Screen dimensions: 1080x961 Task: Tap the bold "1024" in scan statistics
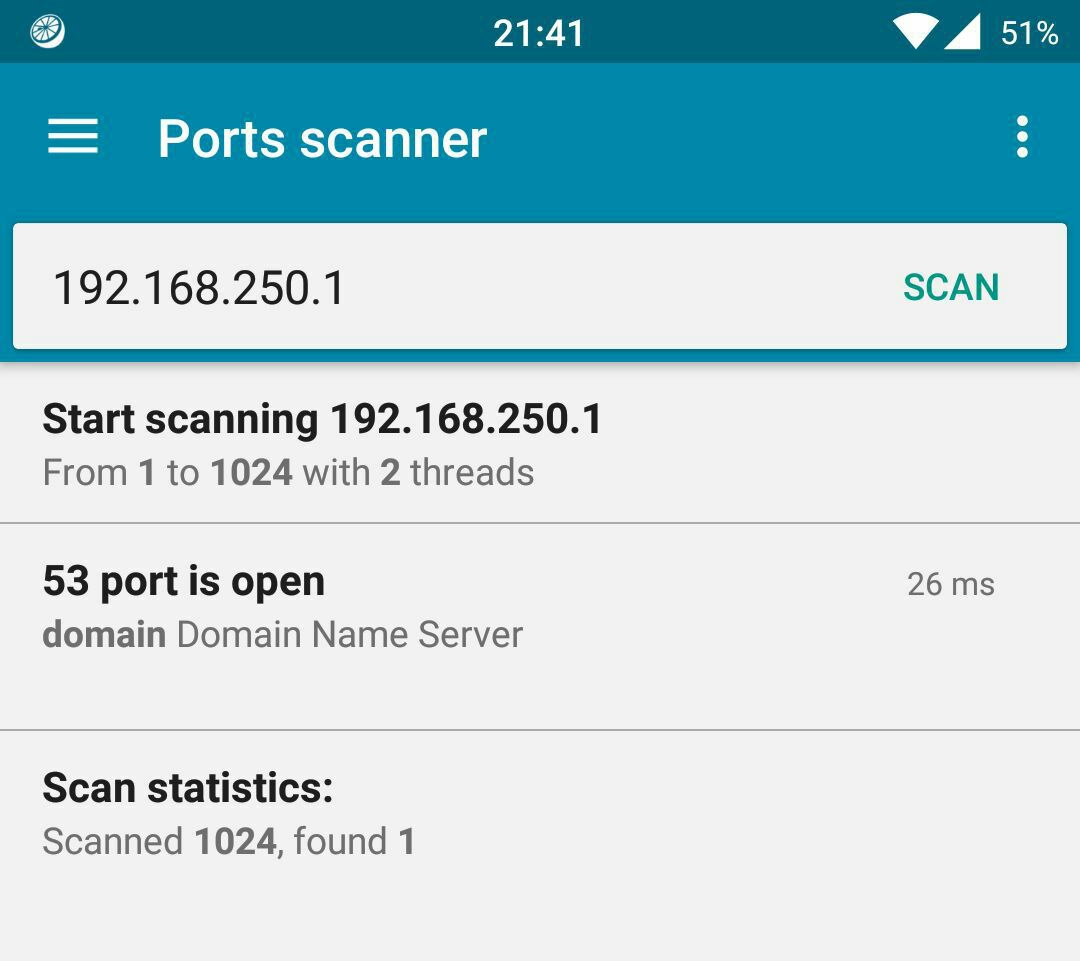tap(235, 841)
